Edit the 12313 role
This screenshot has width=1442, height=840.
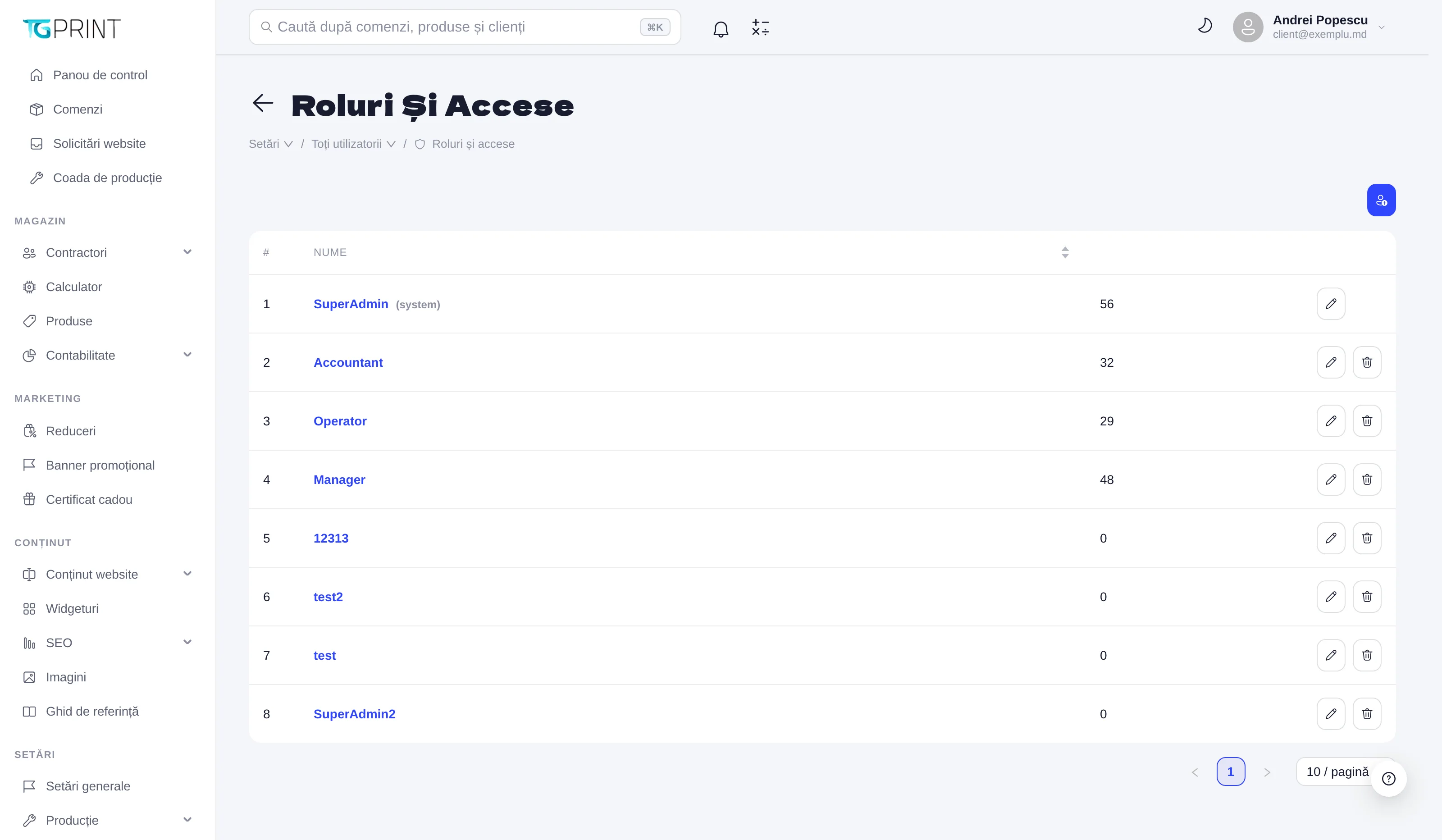coord(1330,538)
